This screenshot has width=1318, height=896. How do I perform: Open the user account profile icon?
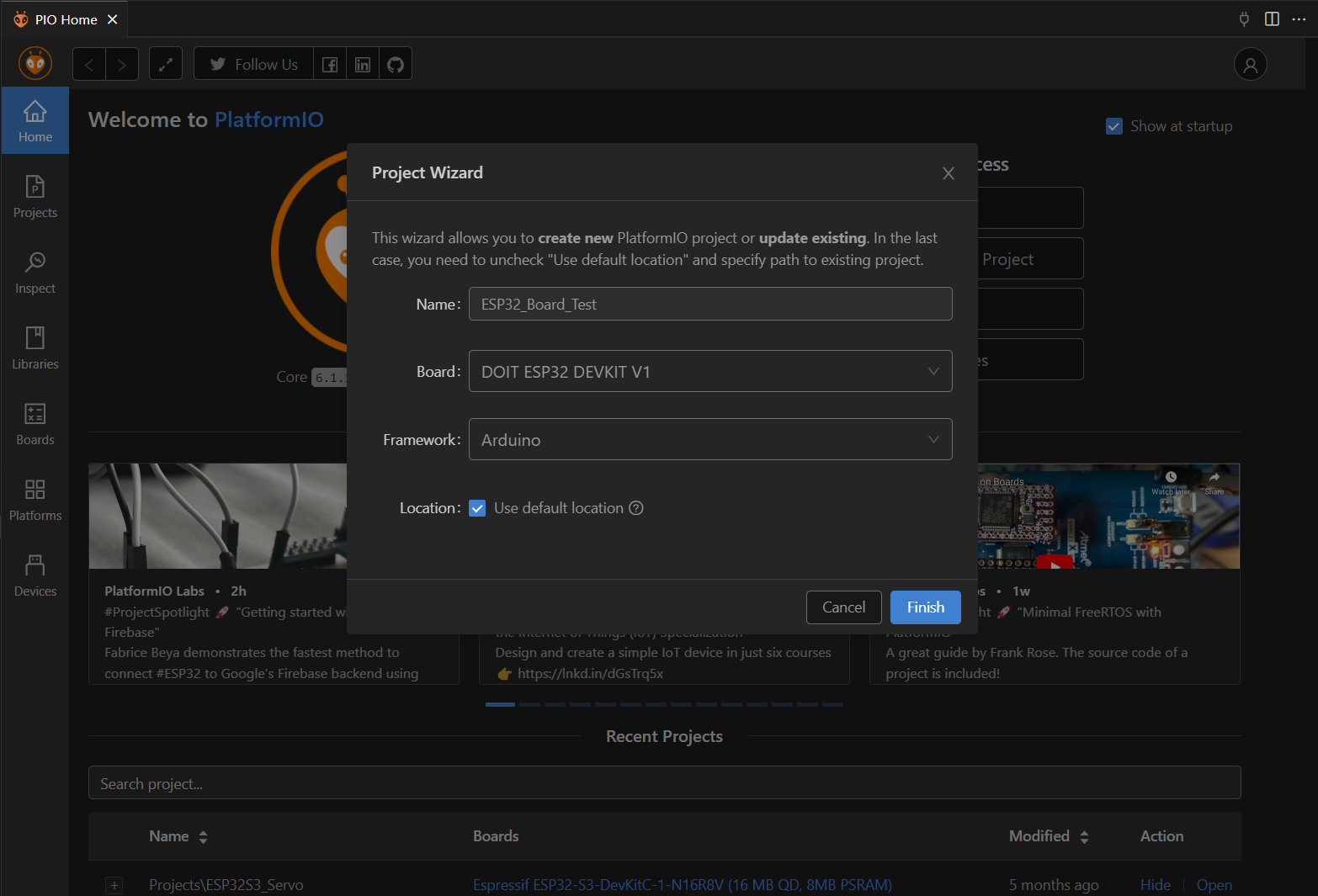[1251, 65]
